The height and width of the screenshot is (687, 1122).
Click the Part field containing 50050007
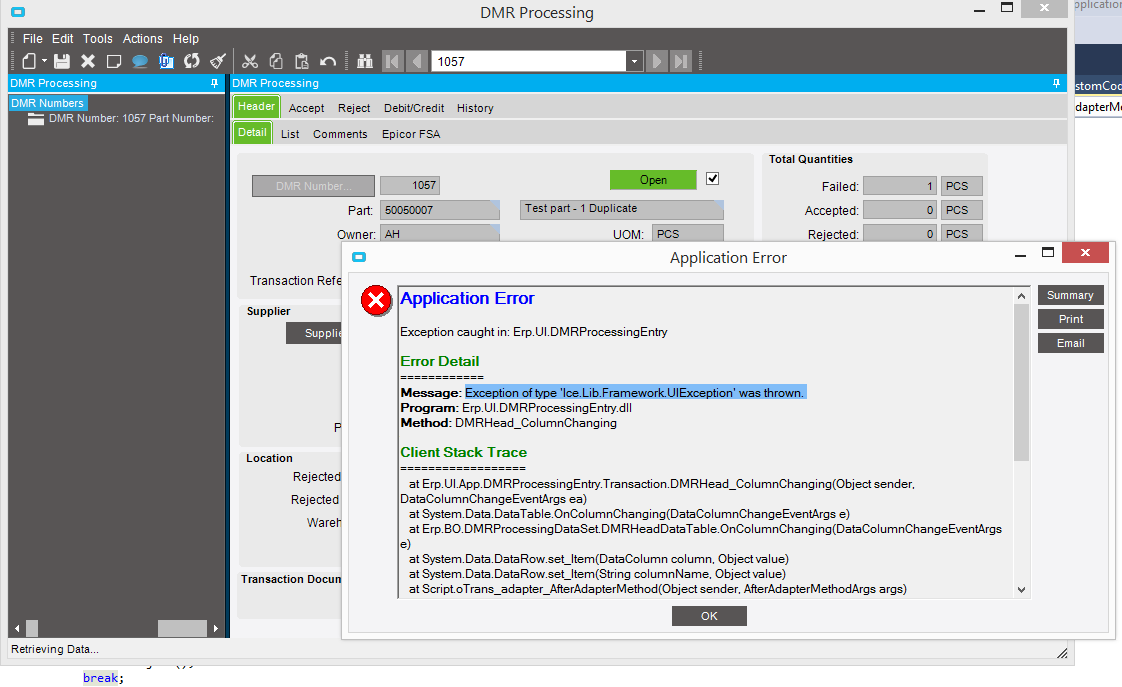(x=439, y=210)
